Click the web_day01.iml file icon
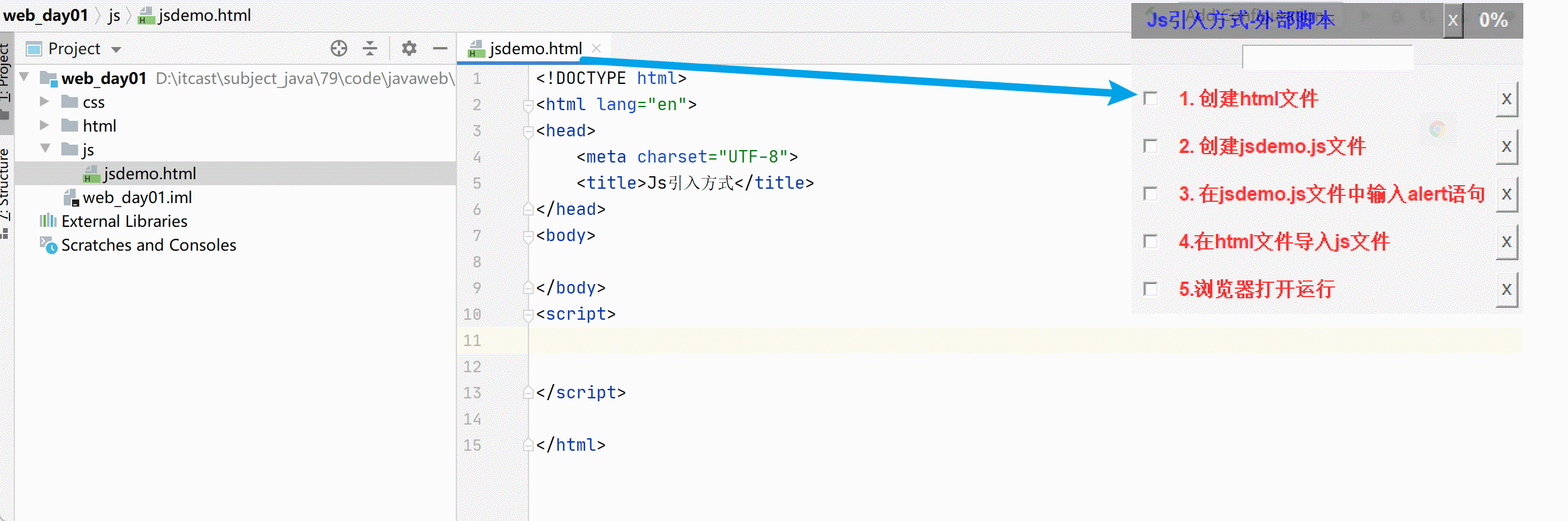1568x521 pixels. [71, 198]
